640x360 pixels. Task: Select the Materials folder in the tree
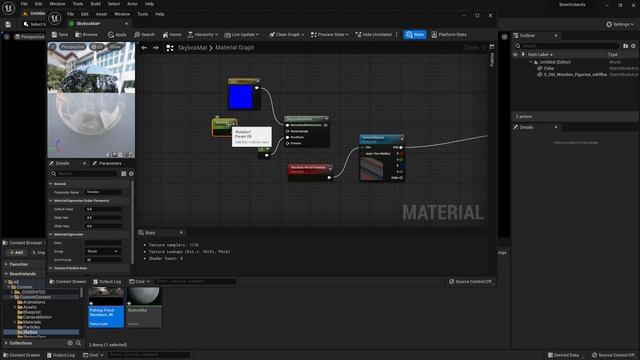32,322
